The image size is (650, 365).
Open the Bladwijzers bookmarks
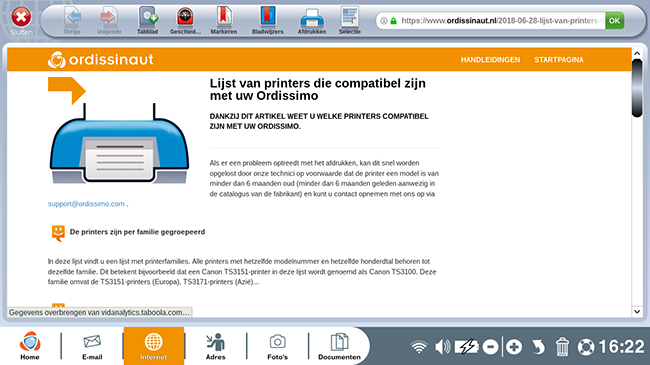(x=268, y=20)
